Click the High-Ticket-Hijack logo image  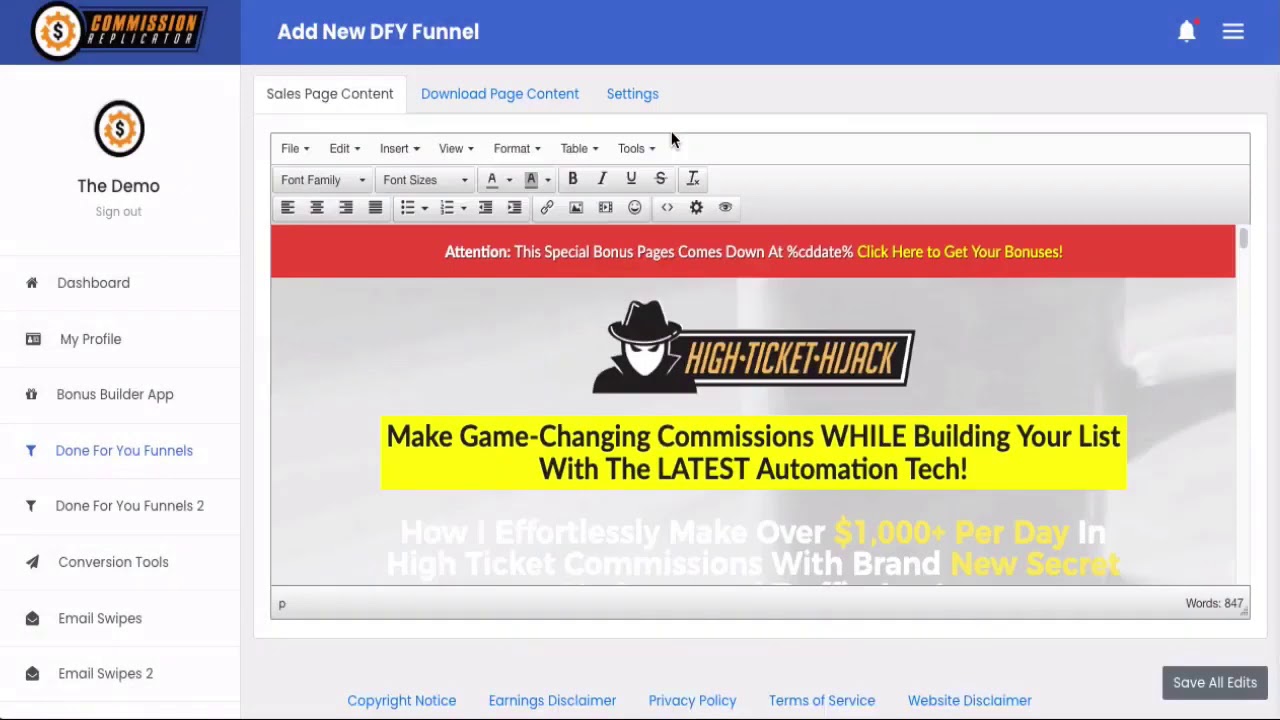coord(753,347)
